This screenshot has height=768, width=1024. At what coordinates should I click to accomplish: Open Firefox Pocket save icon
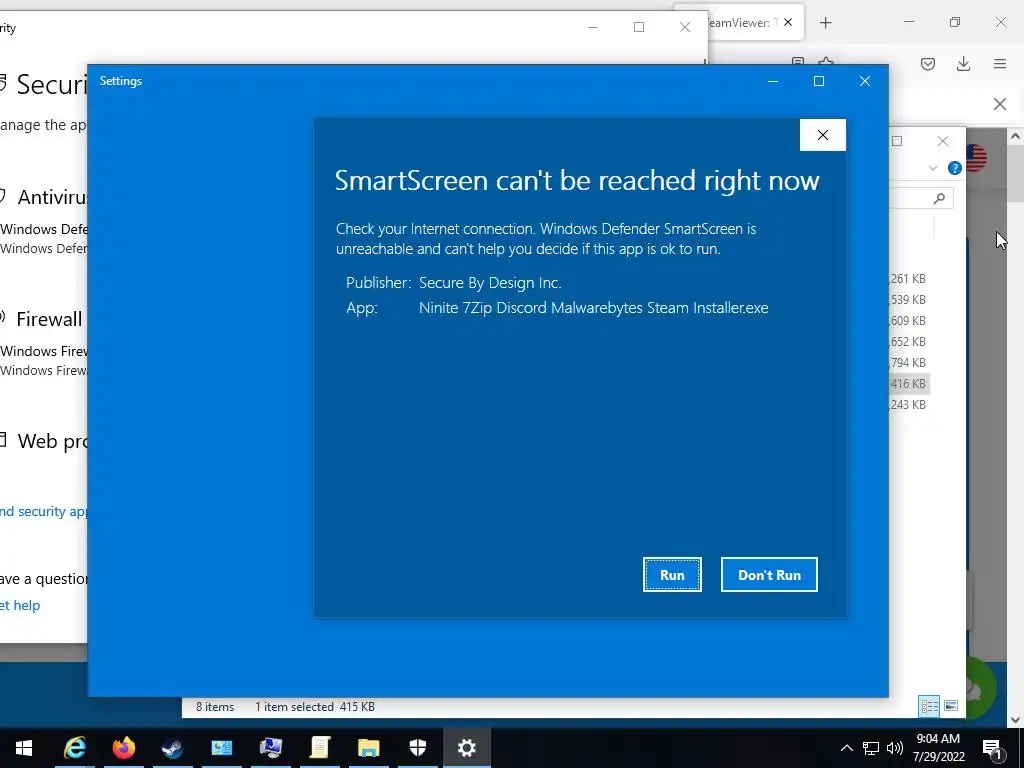[928, 64]
